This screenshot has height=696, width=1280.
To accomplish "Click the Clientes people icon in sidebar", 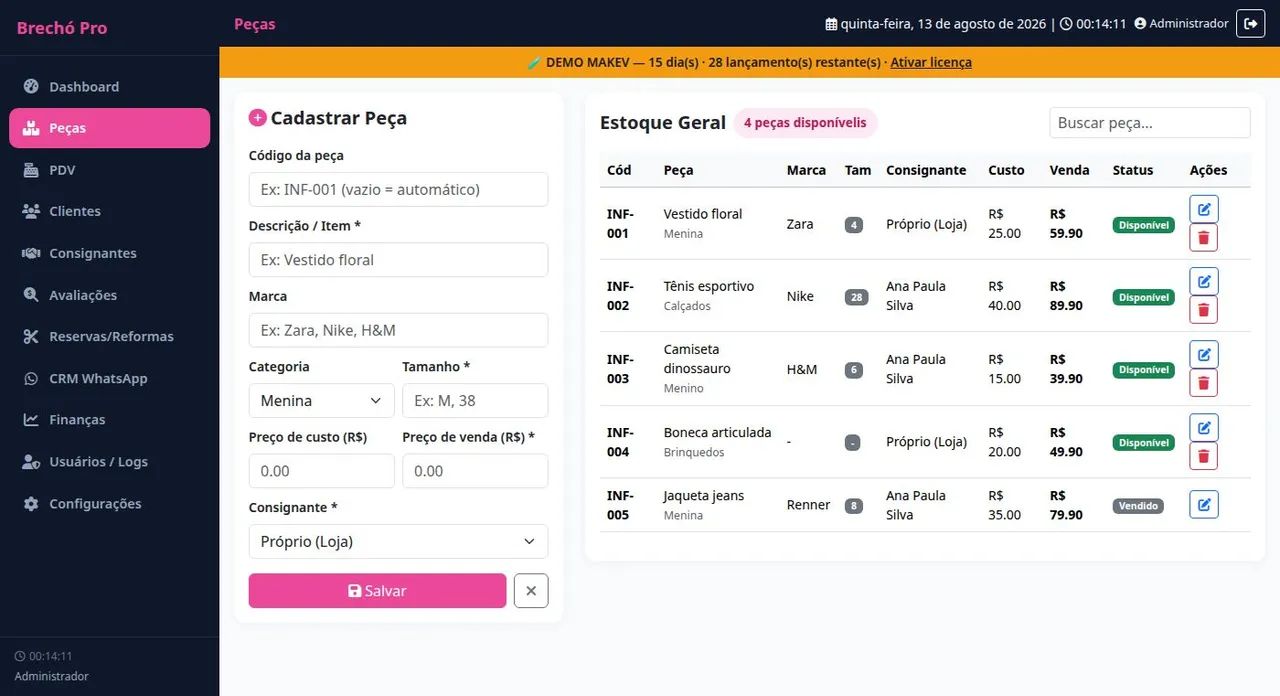I will click(31, 211).
